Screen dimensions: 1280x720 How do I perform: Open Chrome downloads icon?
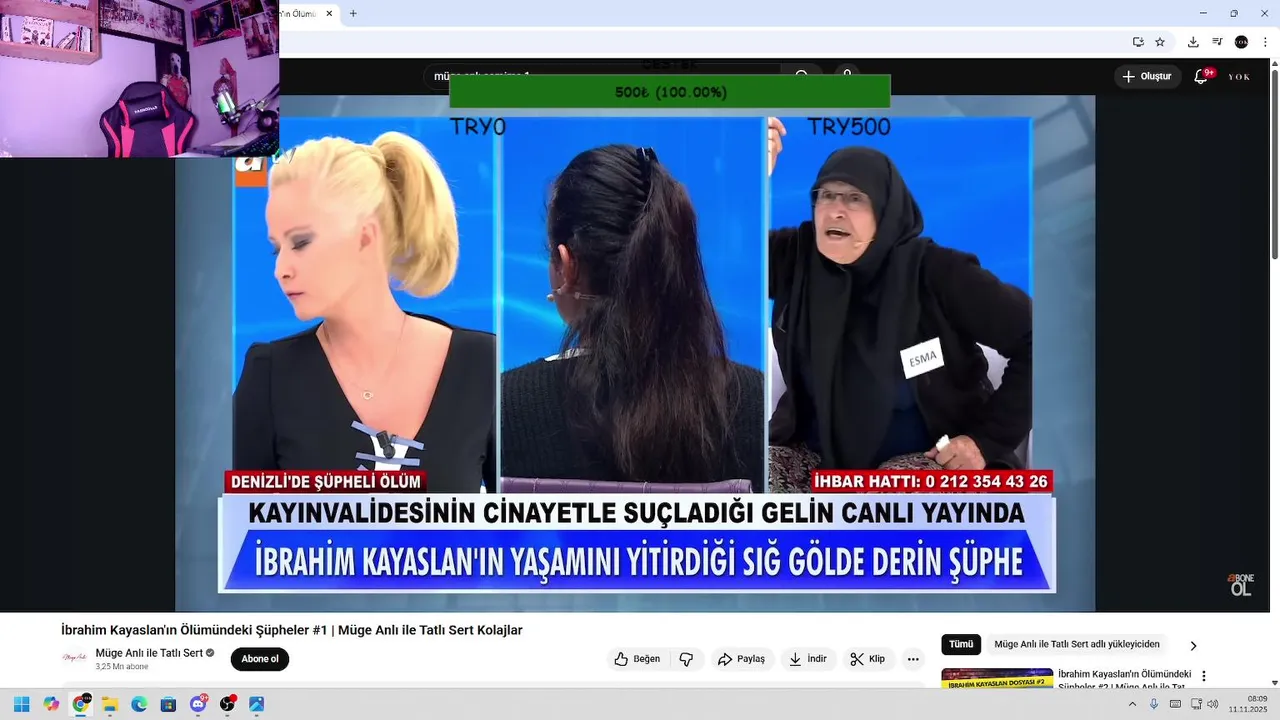tap(1193, 42)
